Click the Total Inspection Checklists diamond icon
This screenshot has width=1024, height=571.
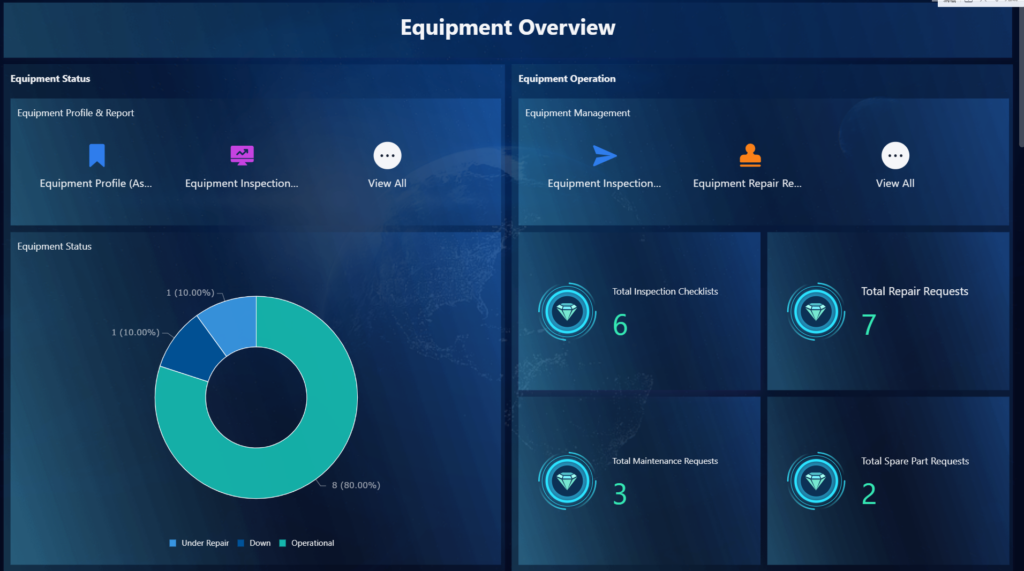click(567, 312)
